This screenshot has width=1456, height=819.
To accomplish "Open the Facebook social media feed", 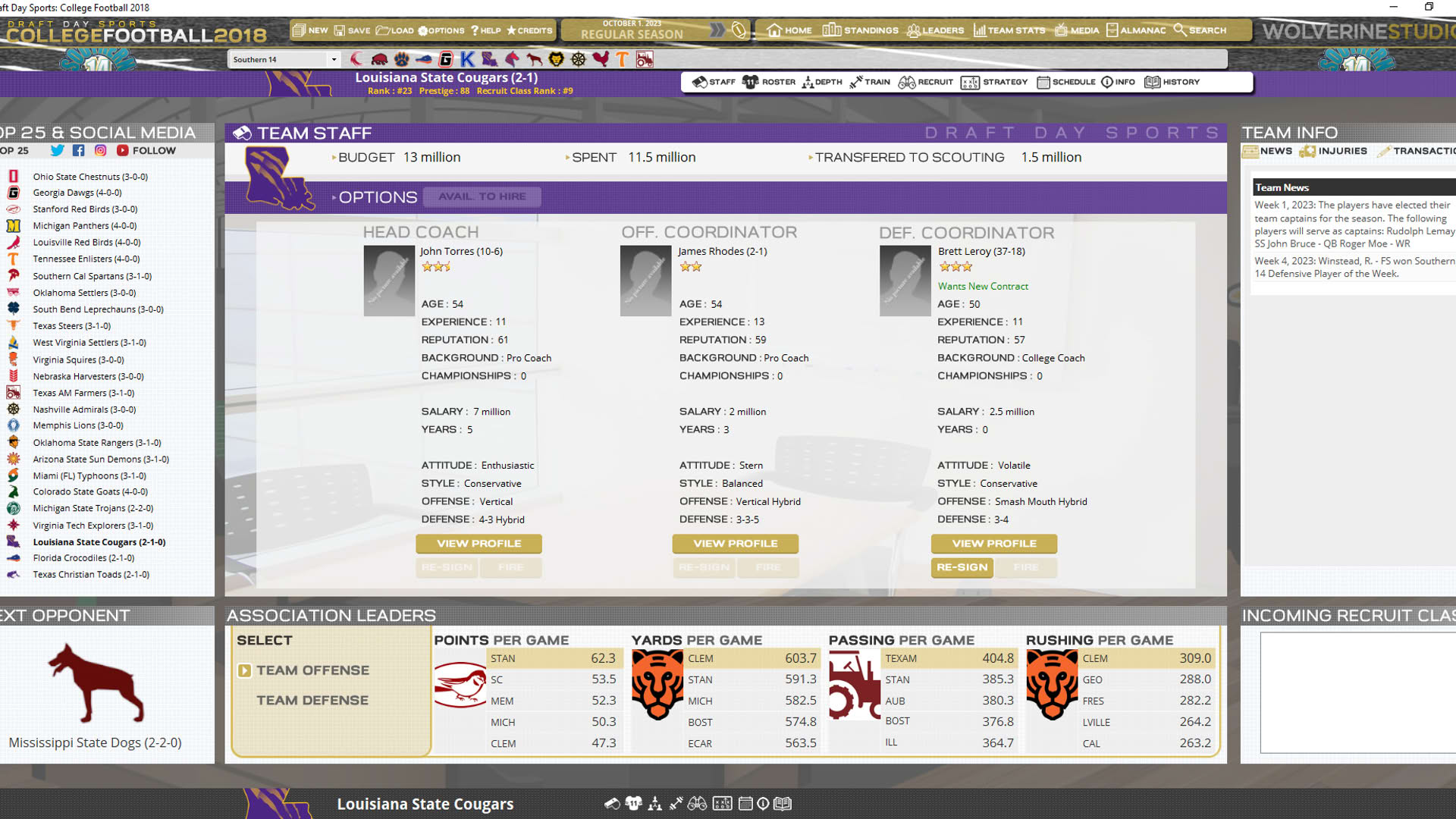I will [x=79, y=150].
